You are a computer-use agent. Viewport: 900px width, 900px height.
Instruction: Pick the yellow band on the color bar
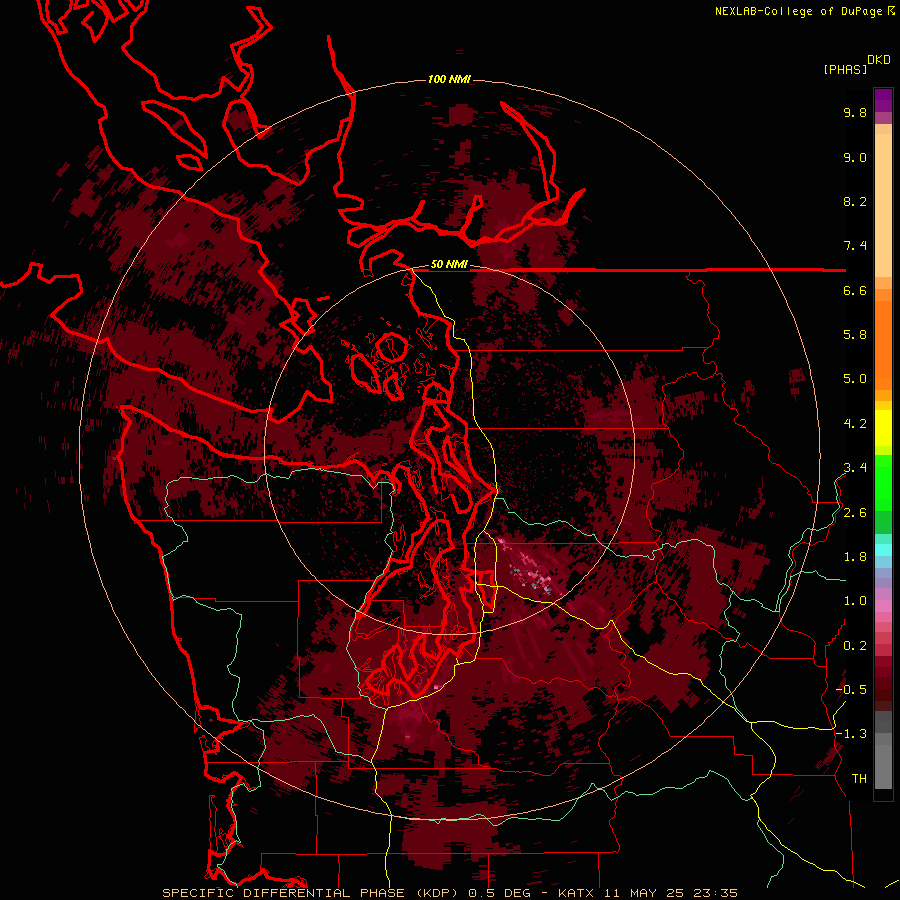pos(883,428)
